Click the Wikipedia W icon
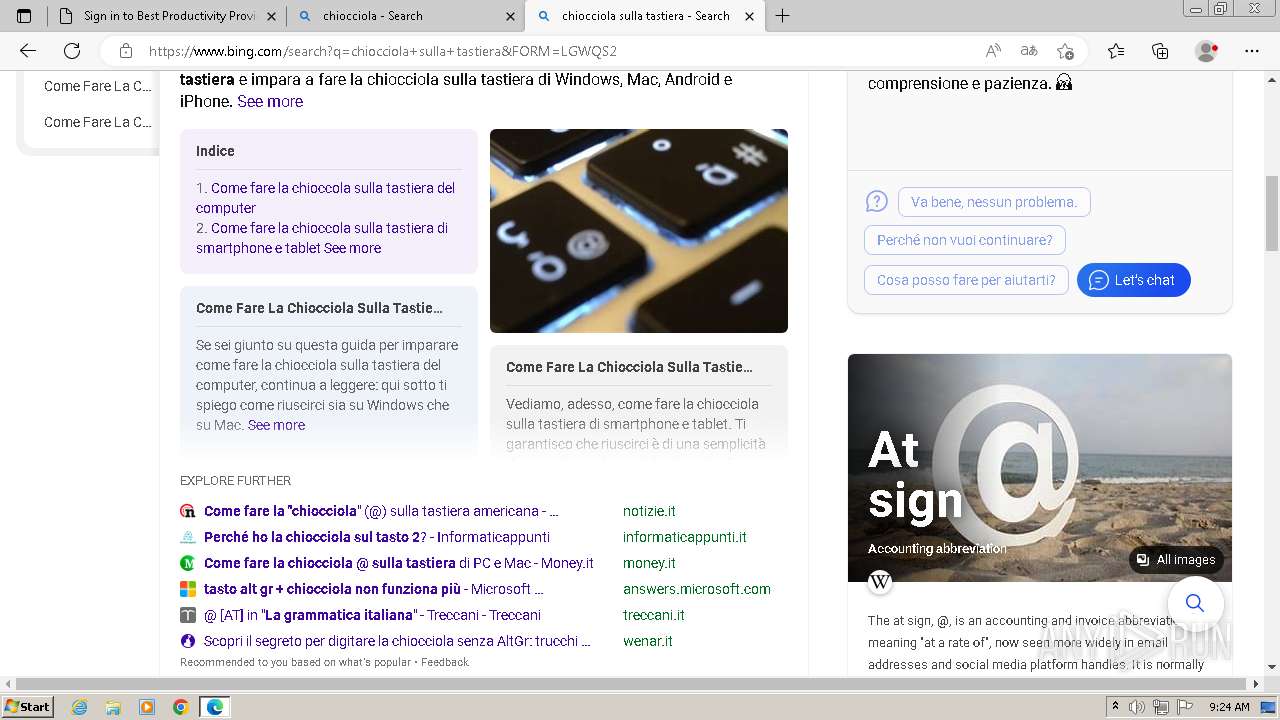 (x=880, y=581)
